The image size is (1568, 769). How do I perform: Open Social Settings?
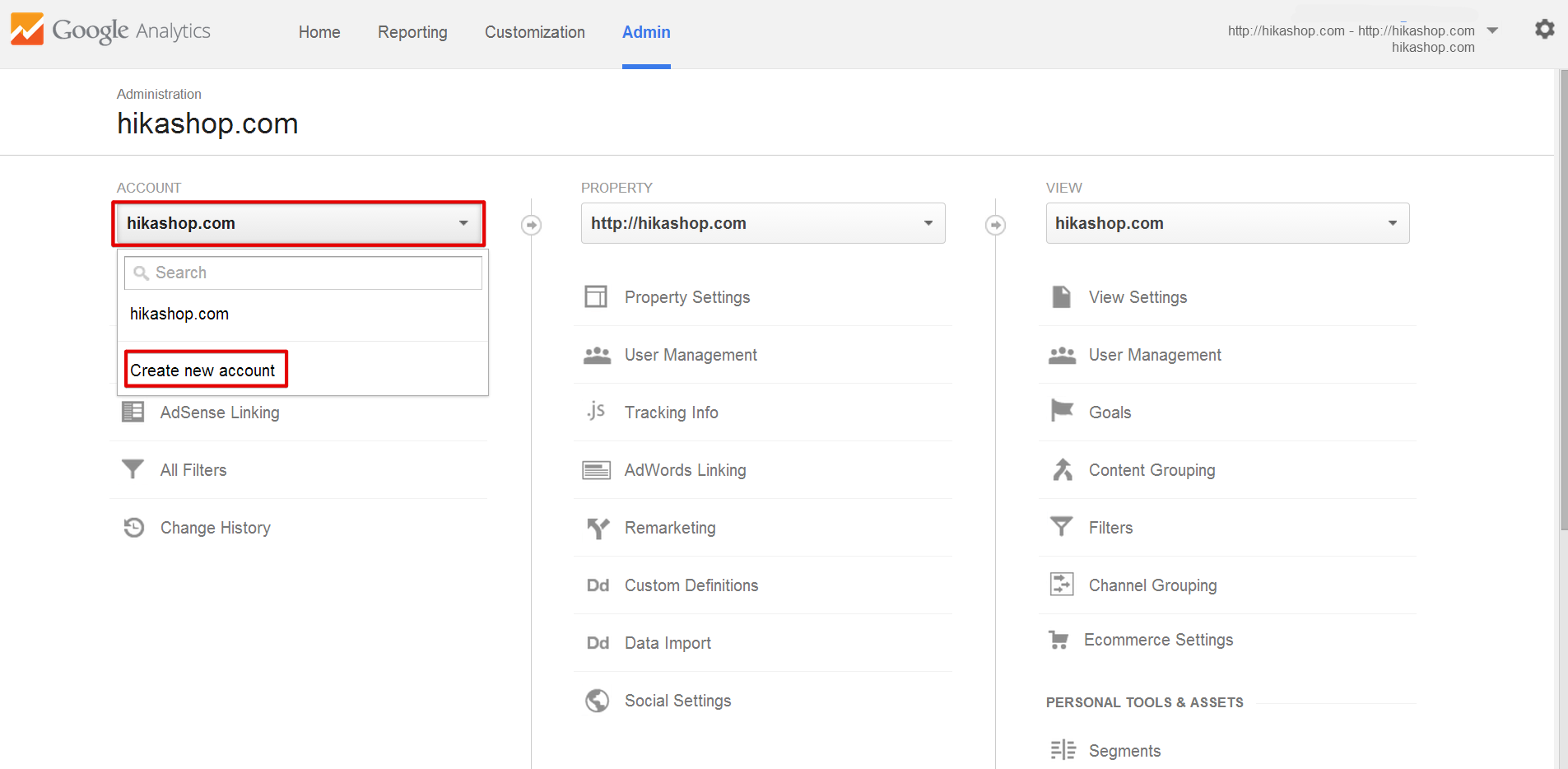coord(678,701)
